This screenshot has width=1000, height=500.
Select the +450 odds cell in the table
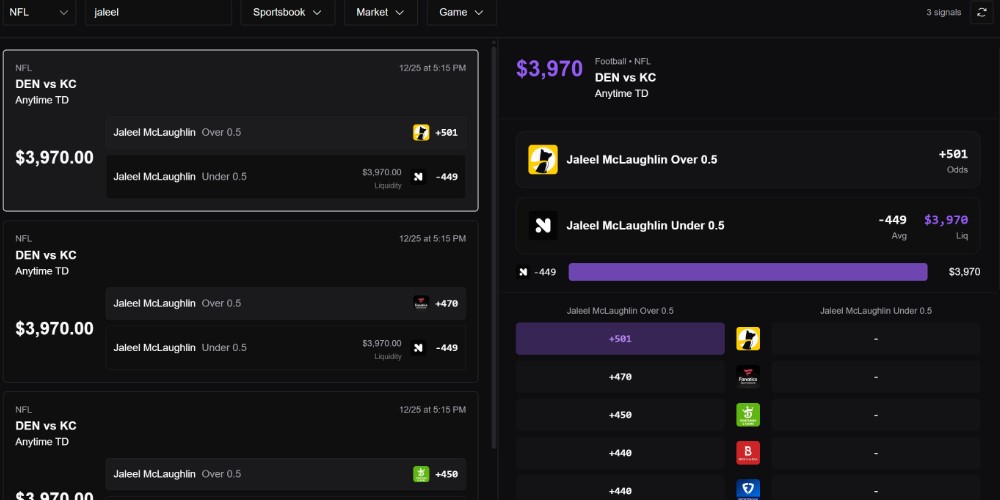tap(620, 415)
